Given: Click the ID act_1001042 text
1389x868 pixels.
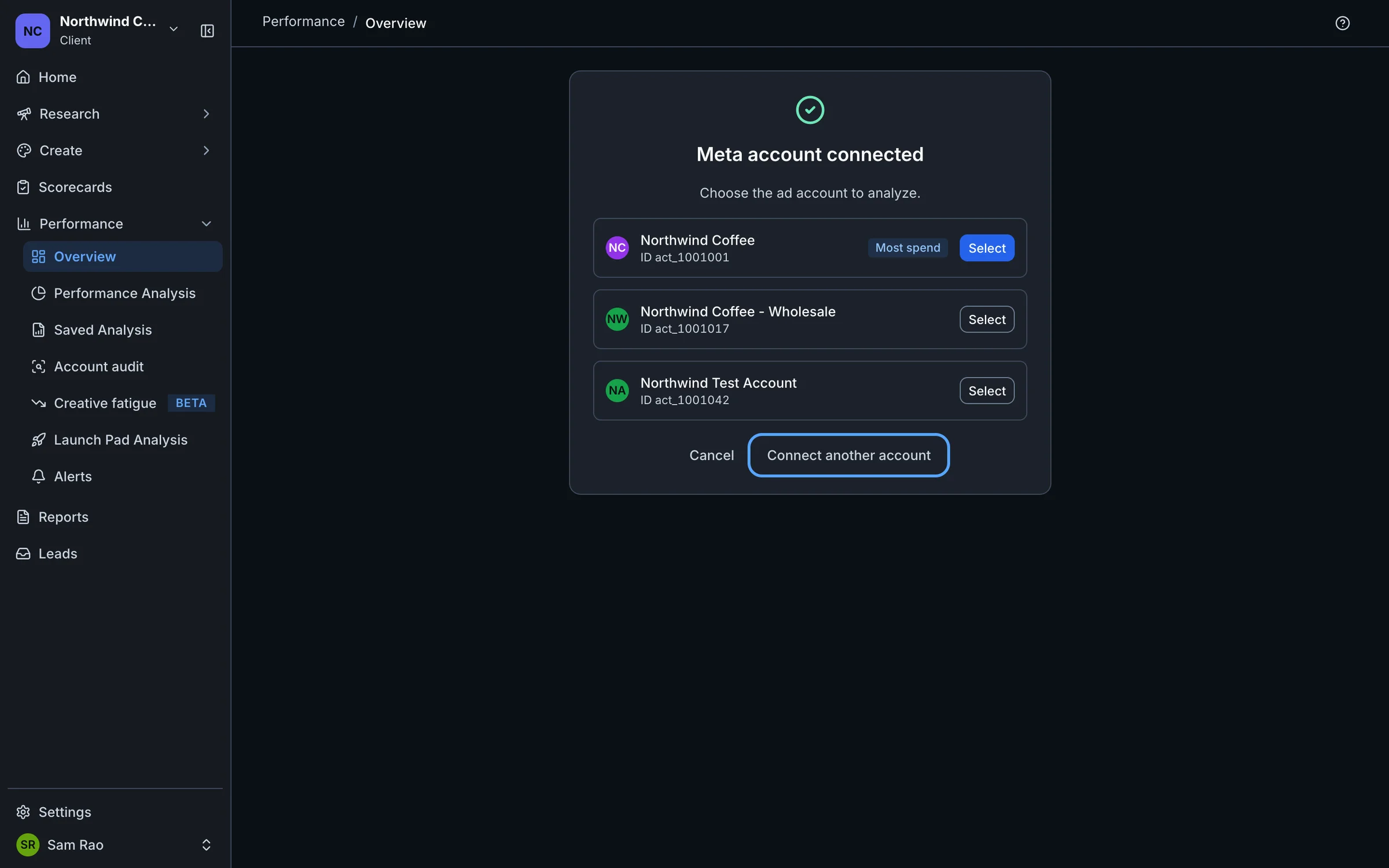Looking at the screenshot, I should pyautogui.click(x=685, y=400).
